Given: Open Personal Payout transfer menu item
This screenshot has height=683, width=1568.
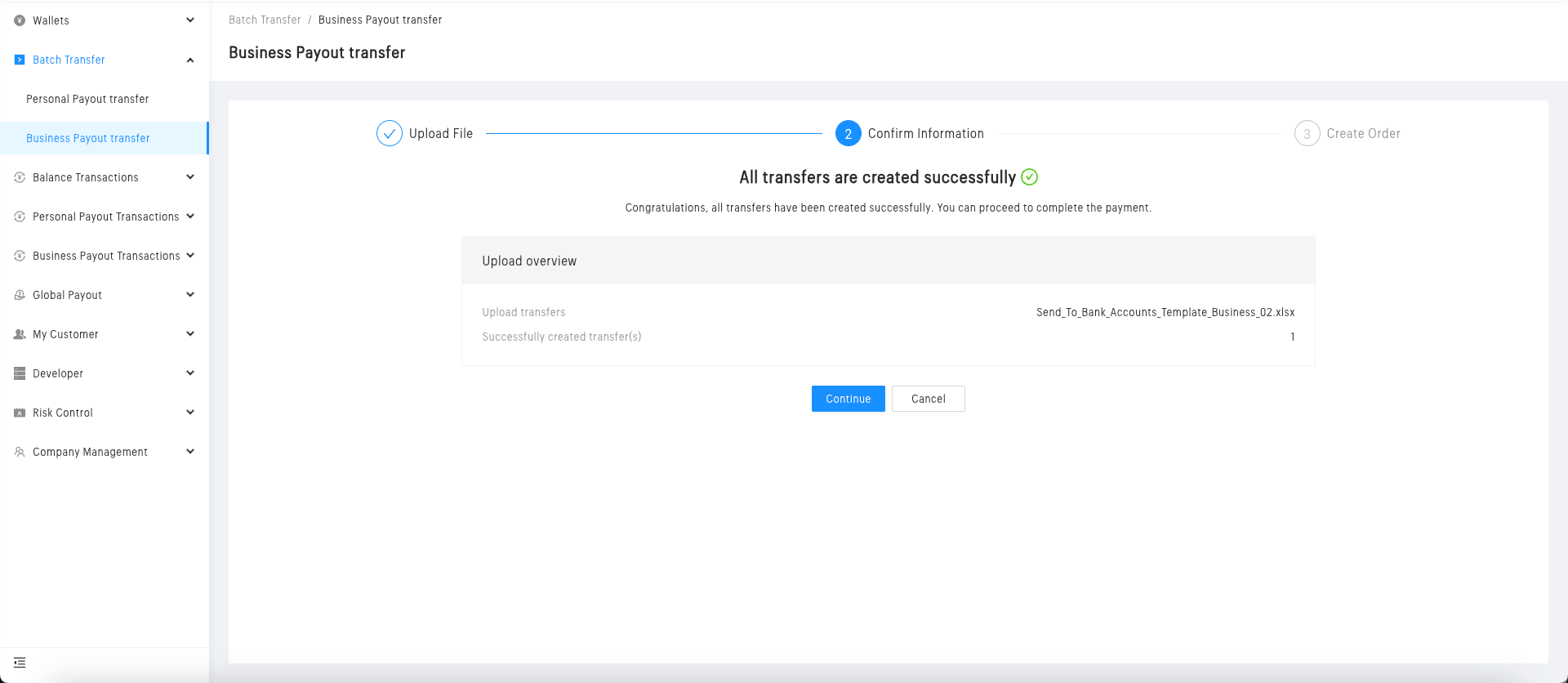Looking at the screenshot, I should coord(87,99).
